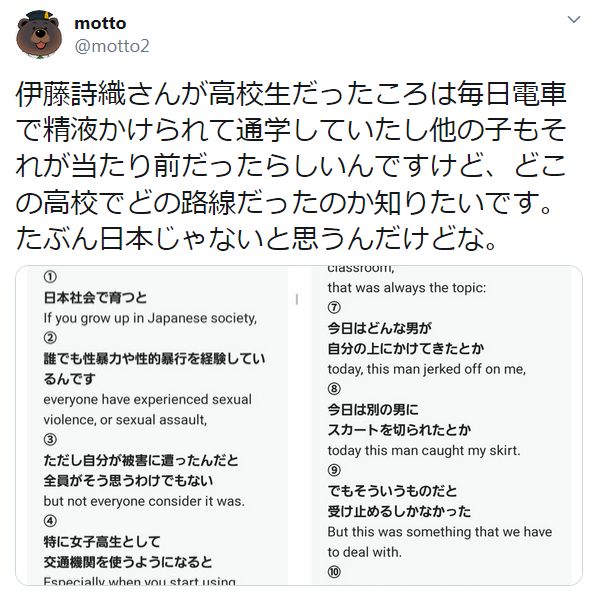Viewport: 598px width, 603px height.
Task: Click the tweet's main Japanese text body
Action: pos(291,166)
